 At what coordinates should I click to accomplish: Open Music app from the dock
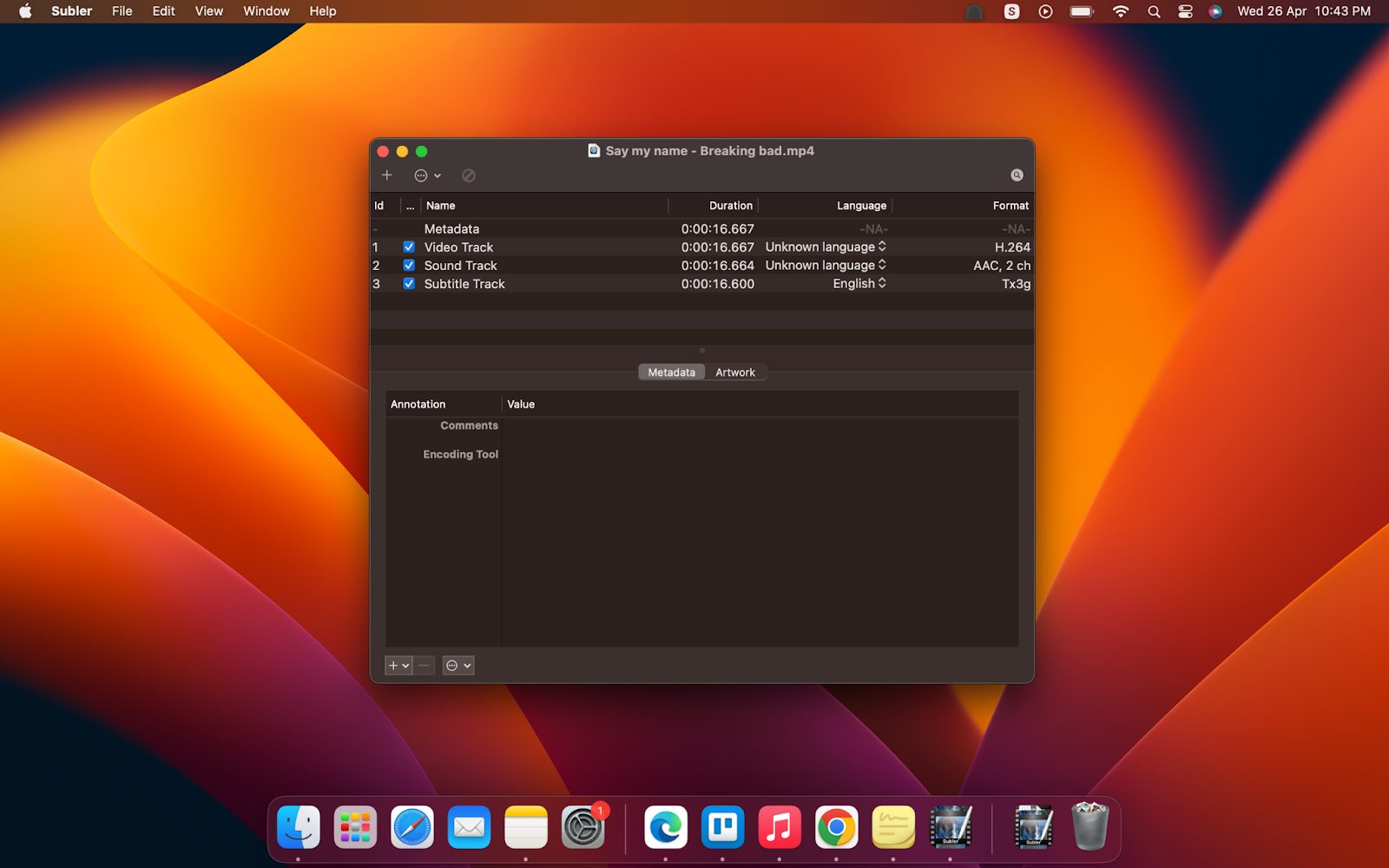[x=779, y=827]
